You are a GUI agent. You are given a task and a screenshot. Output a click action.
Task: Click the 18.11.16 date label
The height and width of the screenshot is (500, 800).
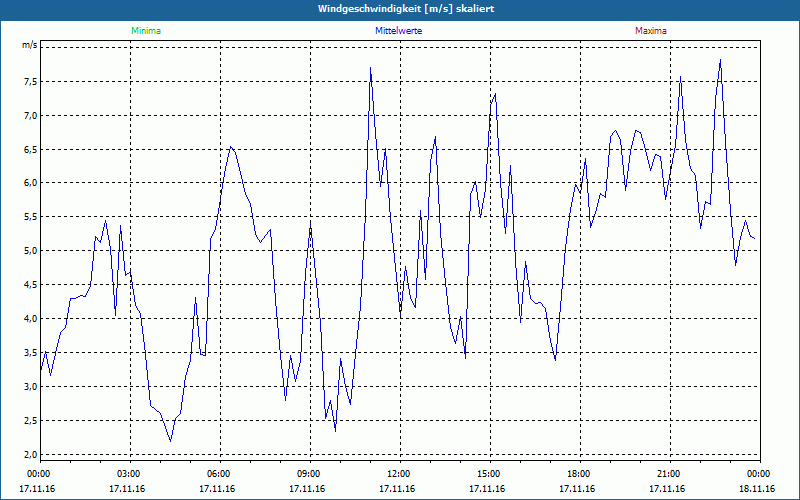point(757,489)
